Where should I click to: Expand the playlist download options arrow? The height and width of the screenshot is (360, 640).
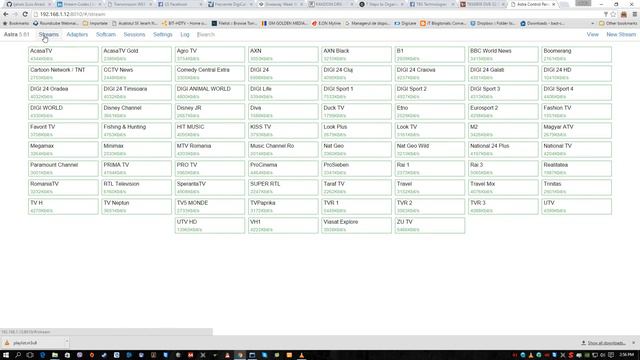67,342
